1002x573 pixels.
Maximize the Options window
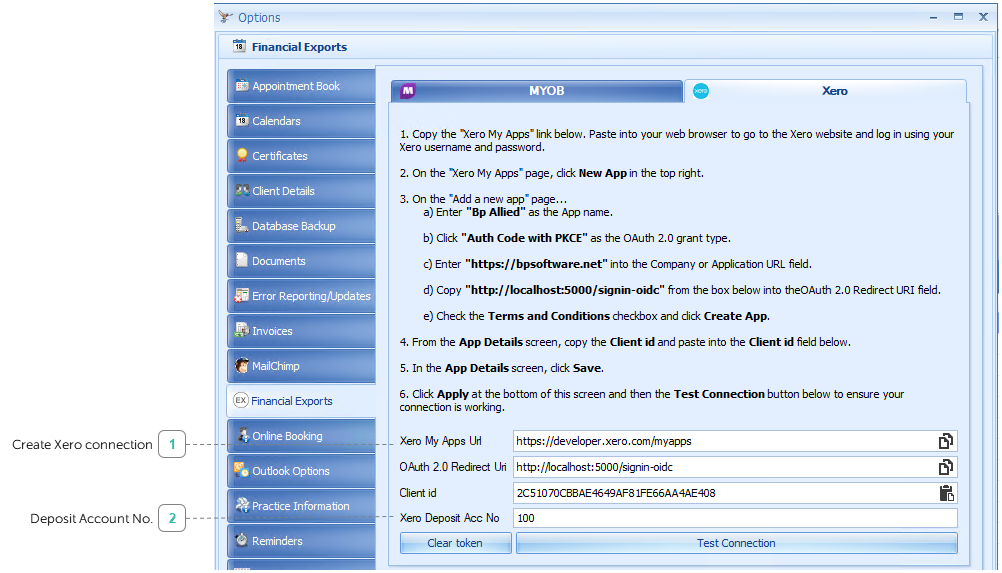[x=959, y=17]
